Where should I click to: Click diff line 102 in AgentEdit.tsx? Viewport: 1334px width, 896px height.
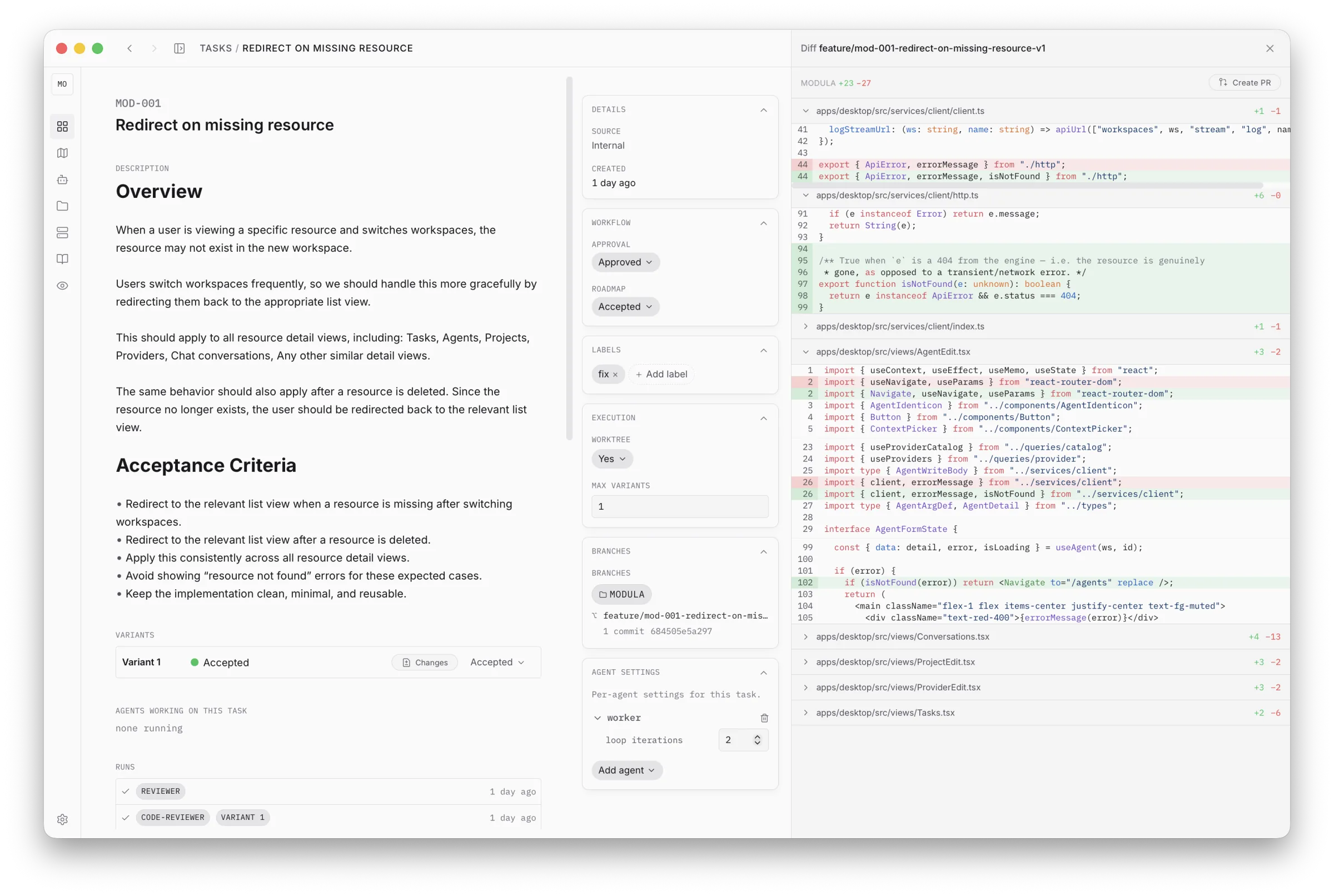1040,583
